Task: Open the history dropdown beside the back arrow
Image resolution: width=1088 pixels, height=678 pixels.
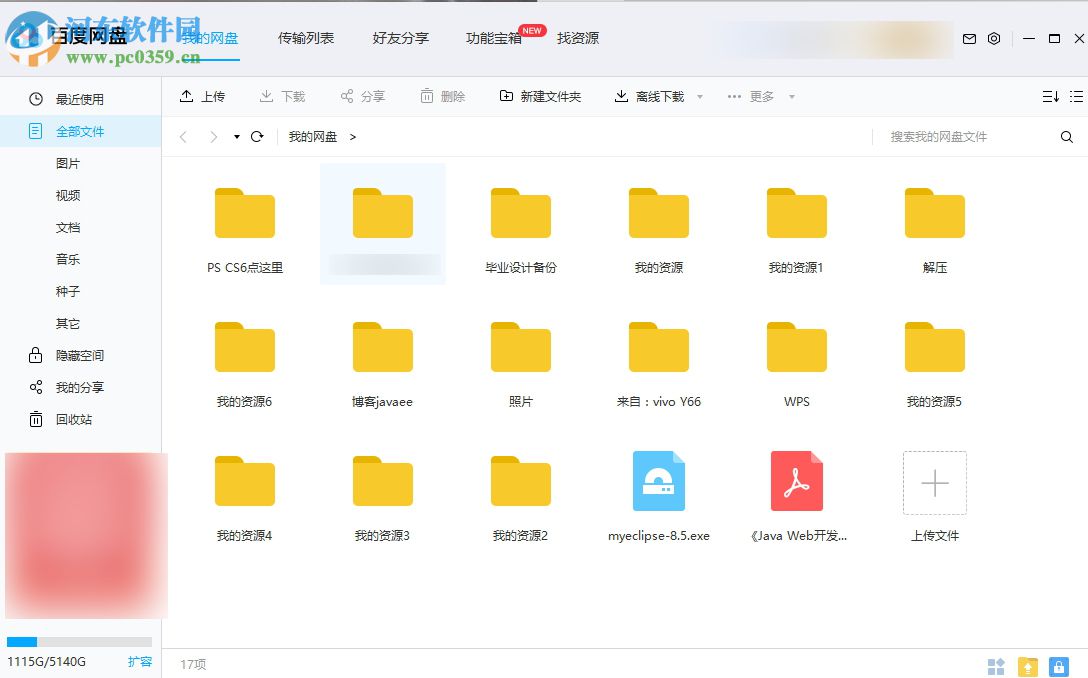Action: click(237, 136)
